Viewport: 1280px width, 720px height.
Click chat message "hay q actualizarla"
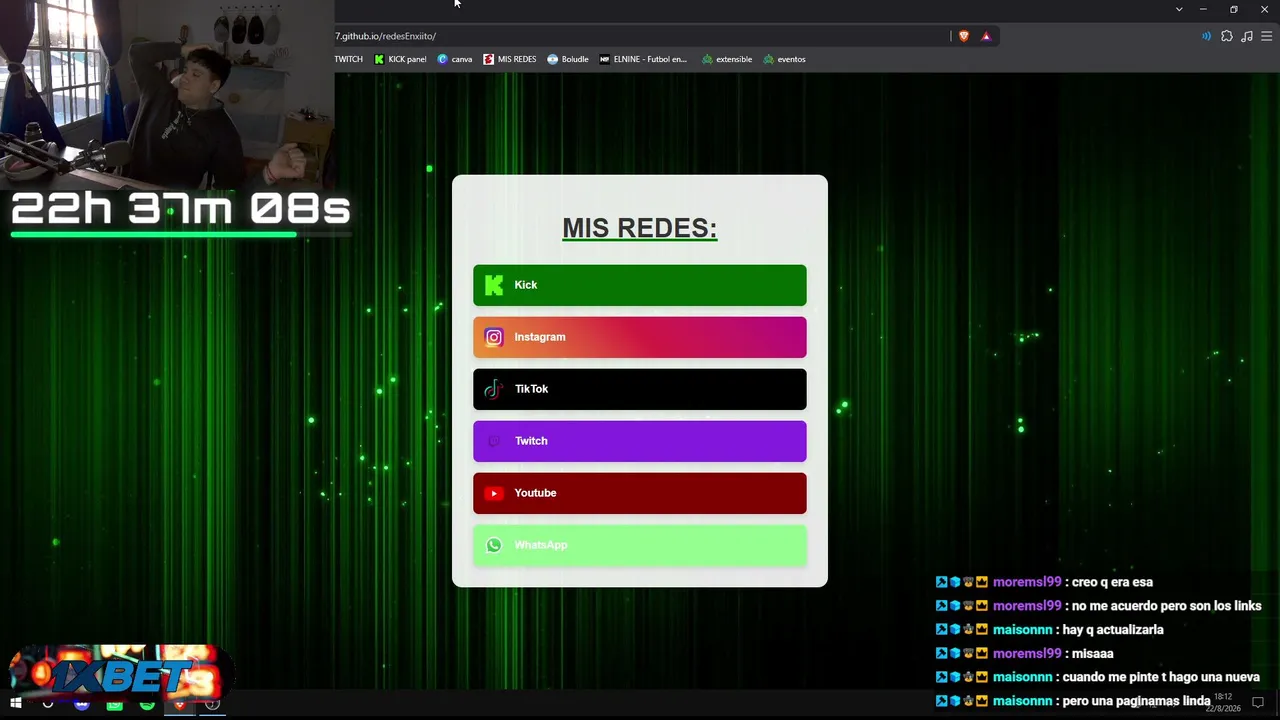[x=1113, y=630]
